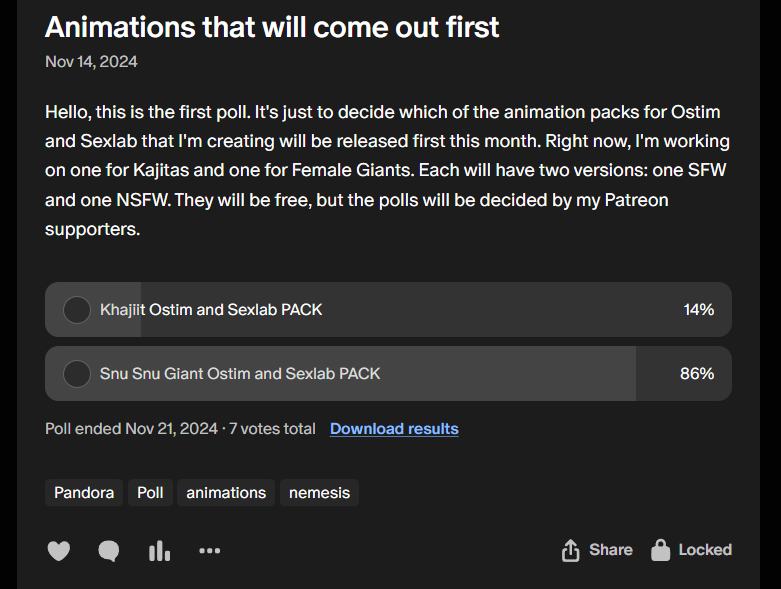Screen dimensions: 781x589
Task: Click the share arrow icon
Action: [571, 550]
